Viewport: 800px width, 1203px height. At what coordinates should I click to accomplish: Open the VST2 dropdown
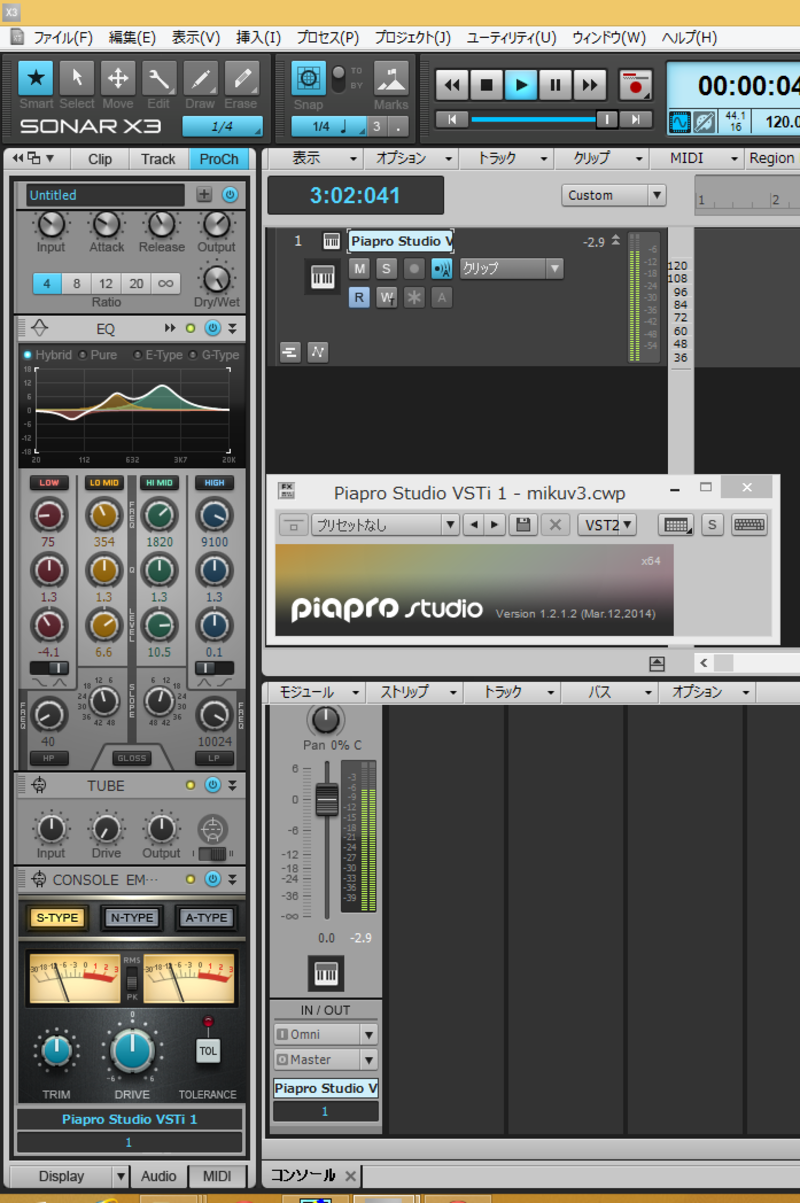pos(607,524)
